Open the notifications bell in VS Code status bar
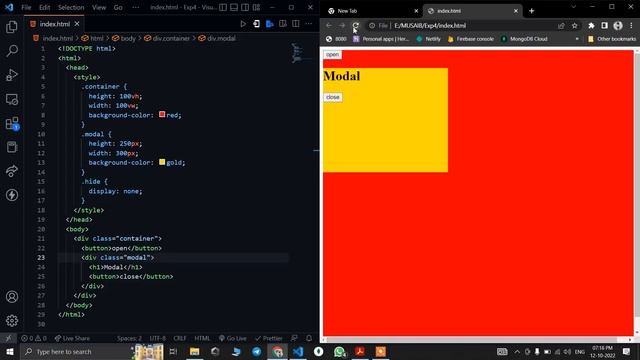640x360 pixels. coord(309,338)
